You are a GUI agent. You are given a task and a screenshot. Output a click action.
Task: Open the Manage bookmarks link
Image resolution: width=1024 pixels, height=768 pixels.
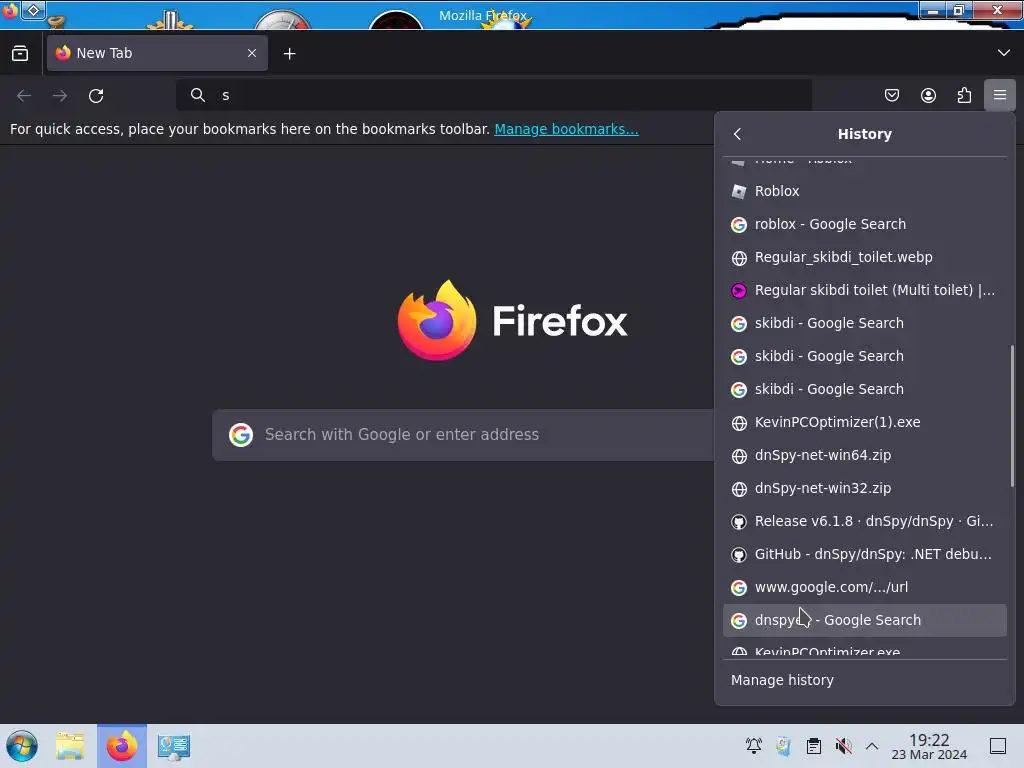(x=566, y=129)
